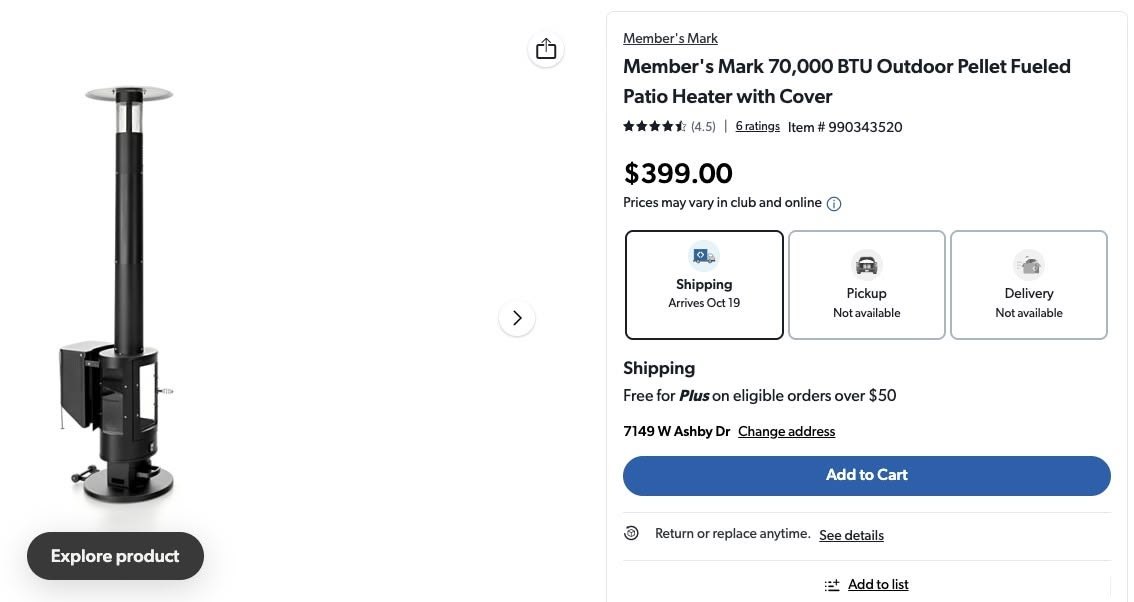Click the share icon above the product image

coord(546,49)
